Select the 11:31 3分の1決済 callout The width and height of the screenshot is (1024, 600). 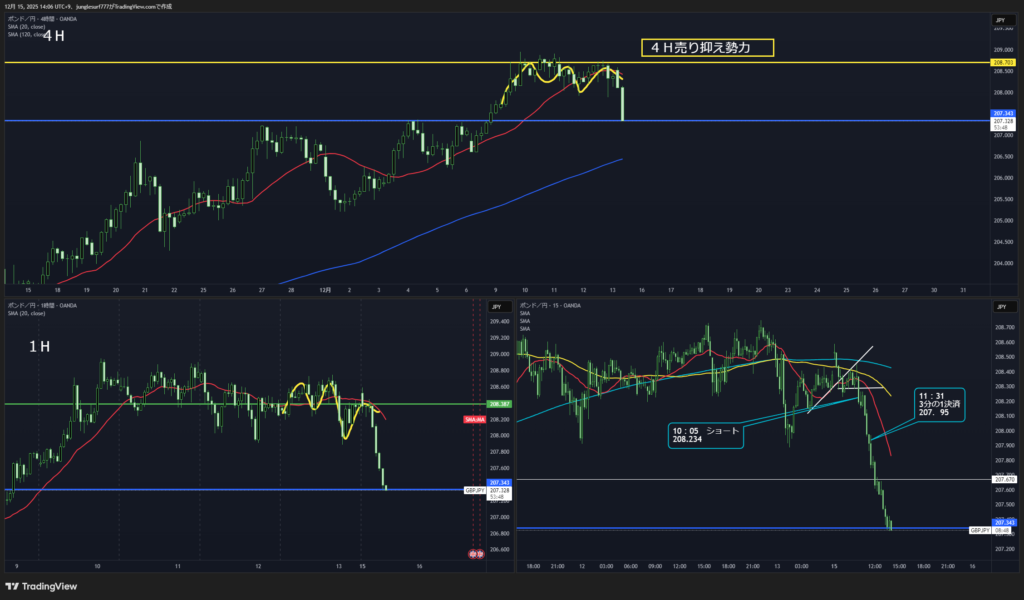pos(938,406)
